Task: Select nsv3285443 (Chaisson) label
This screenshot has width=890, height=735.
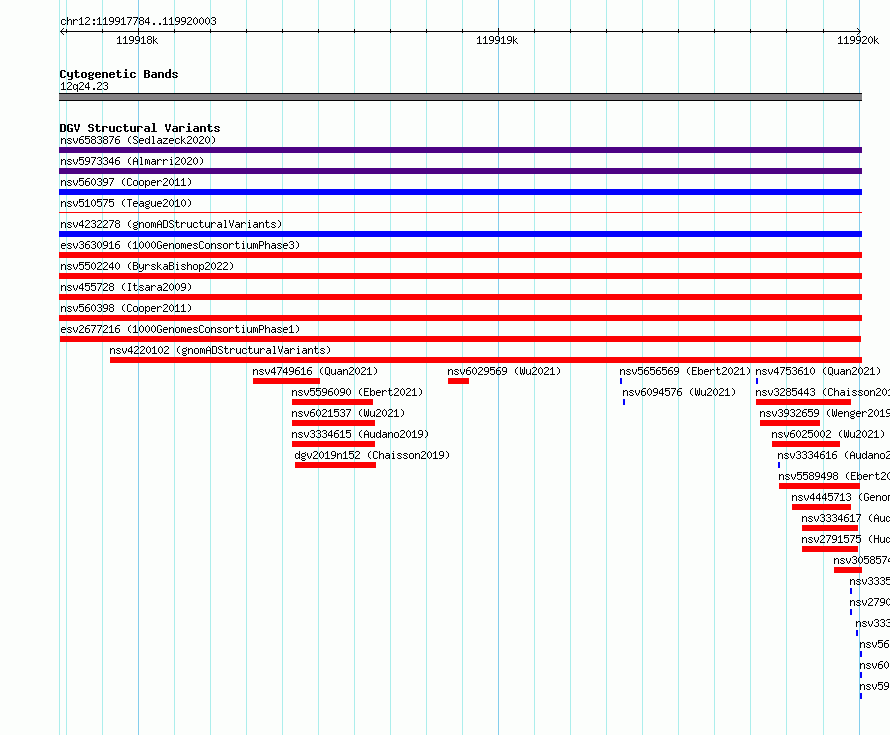Action: 822,392
